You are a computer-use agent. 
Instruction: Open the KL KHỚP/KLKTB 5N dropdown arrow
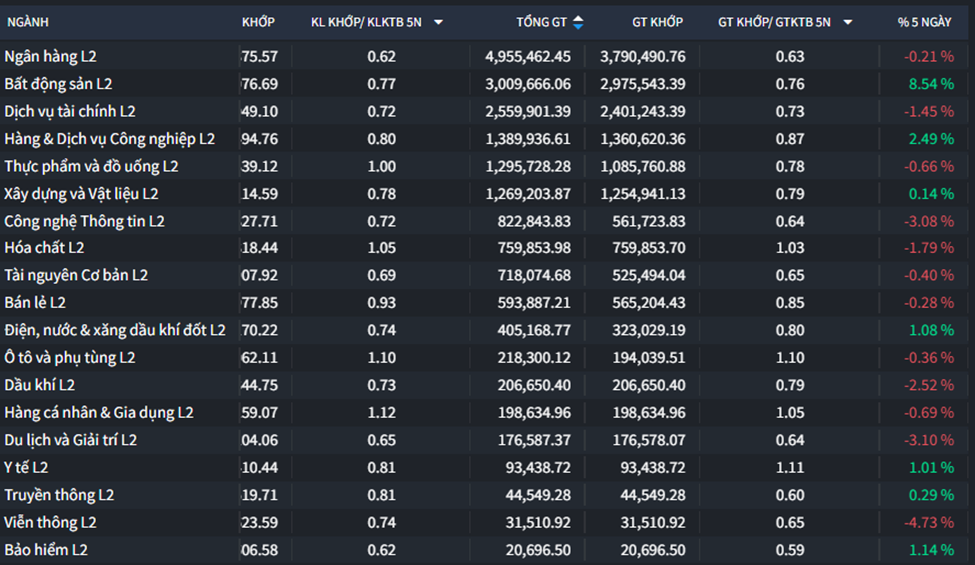438,22
